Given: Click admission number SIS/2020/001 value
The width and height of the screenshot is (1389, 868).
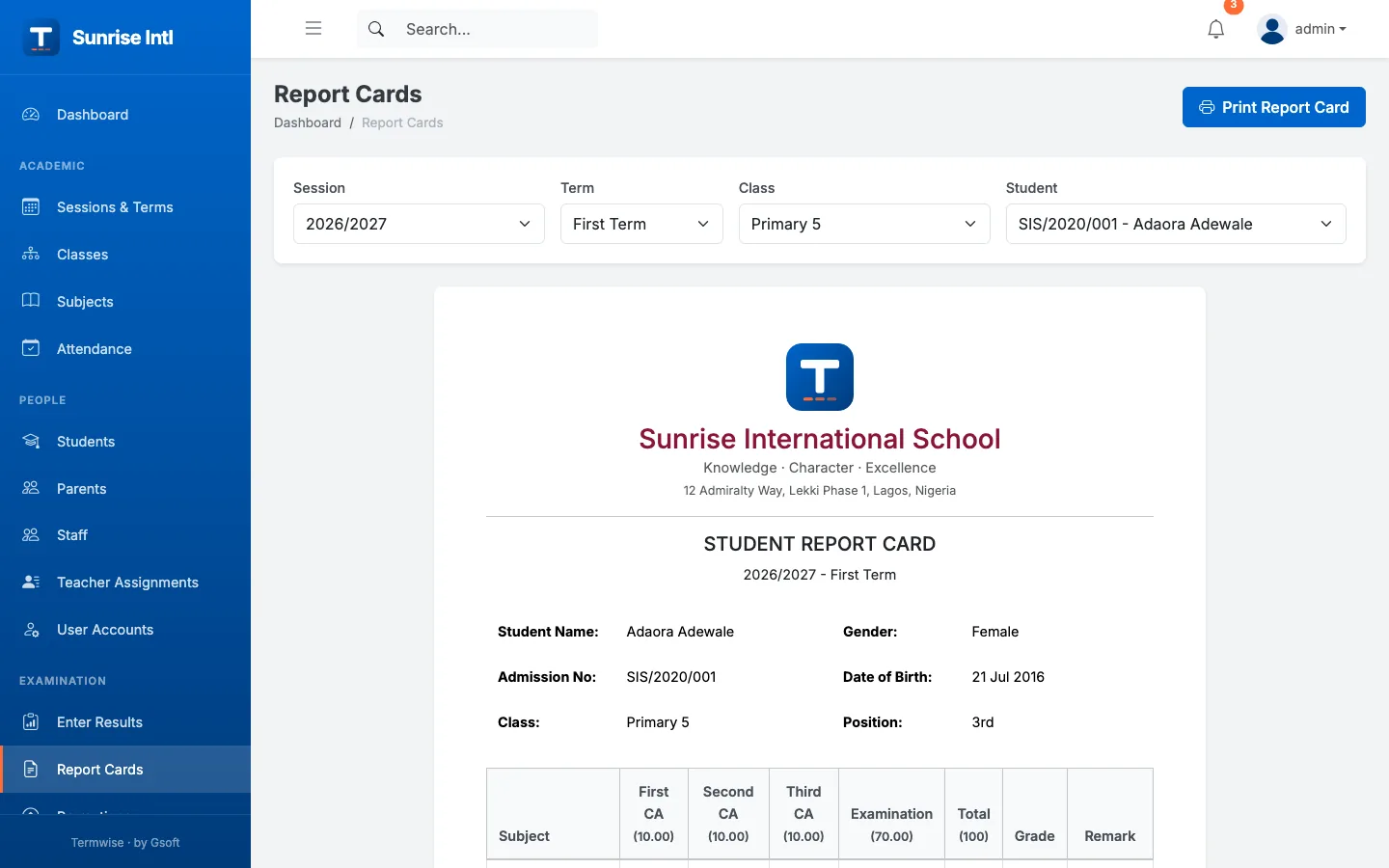Looking at the screenshot, I should coord(671,677).
